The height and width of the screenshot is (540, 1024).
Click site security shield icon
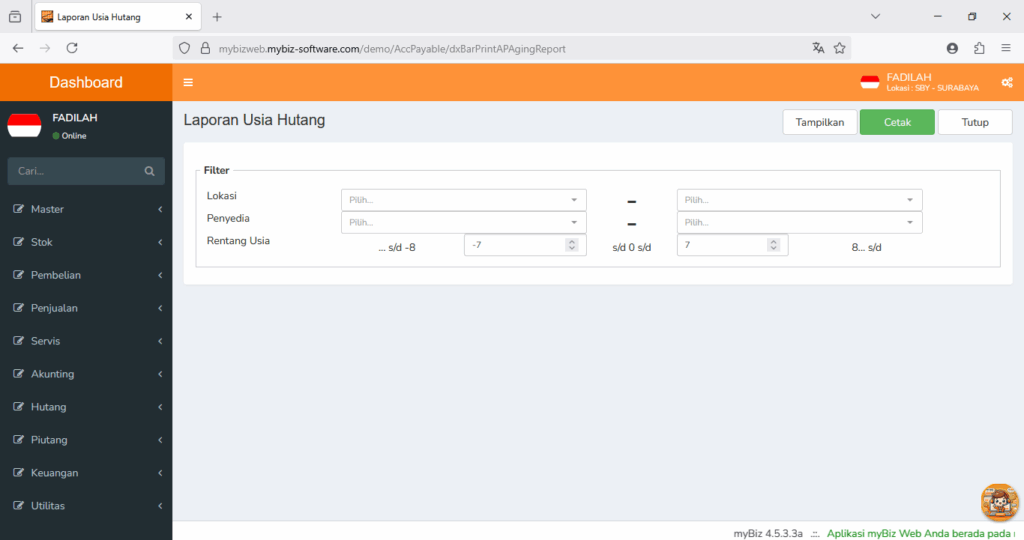(185, 48)
